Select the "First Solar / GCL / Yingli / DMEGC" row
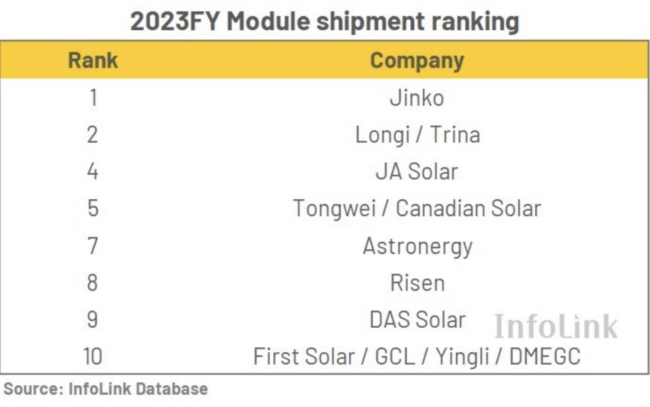This screenshot has width=650, height=407. click(416, 356)
